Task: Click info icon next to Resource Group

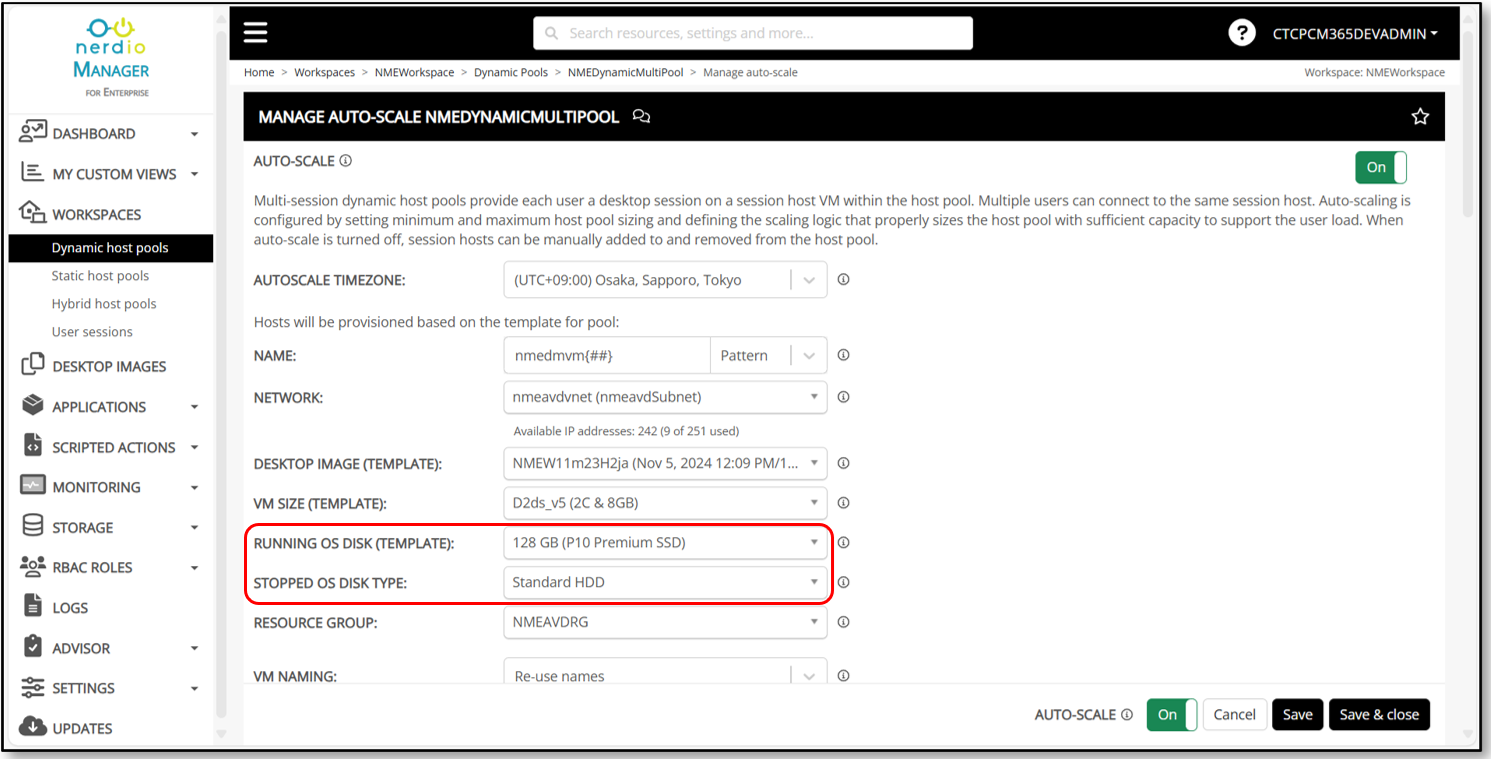Action: click(843, 622)
